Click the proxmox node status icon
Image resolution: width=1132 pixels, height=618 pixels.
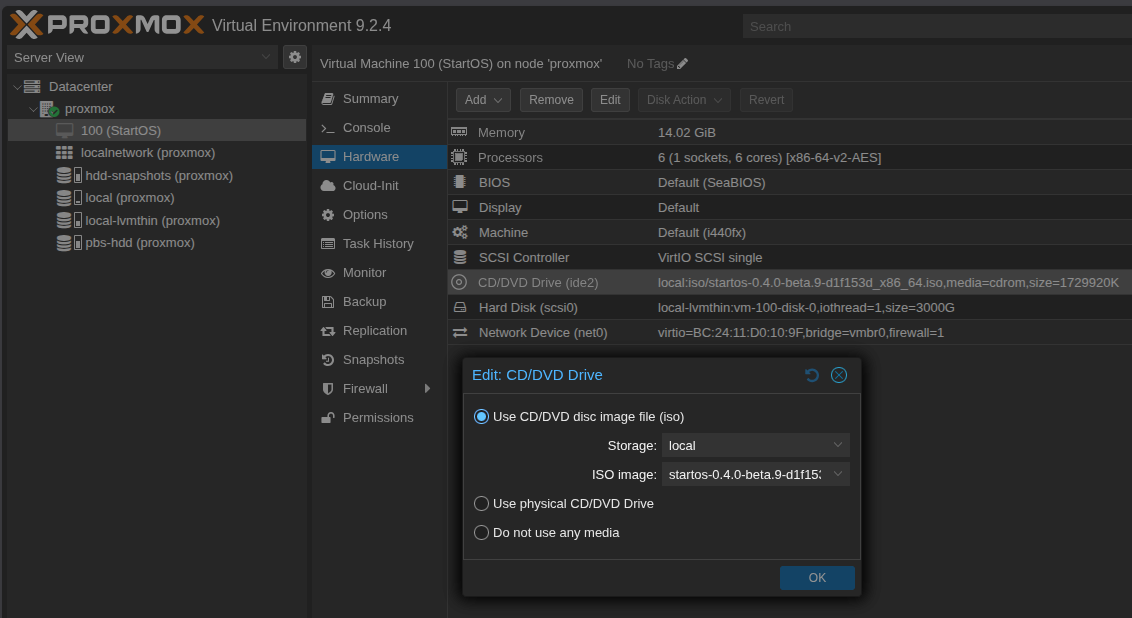coord(49,109)
